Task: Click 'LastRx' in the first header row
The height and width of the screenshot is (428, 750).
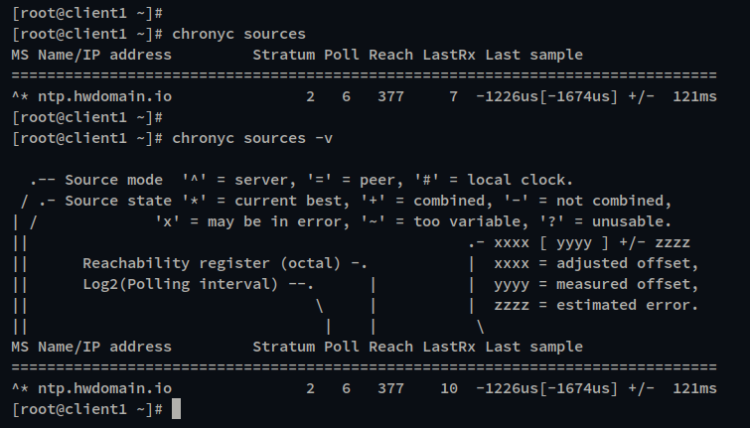Action: pos(449,55)
